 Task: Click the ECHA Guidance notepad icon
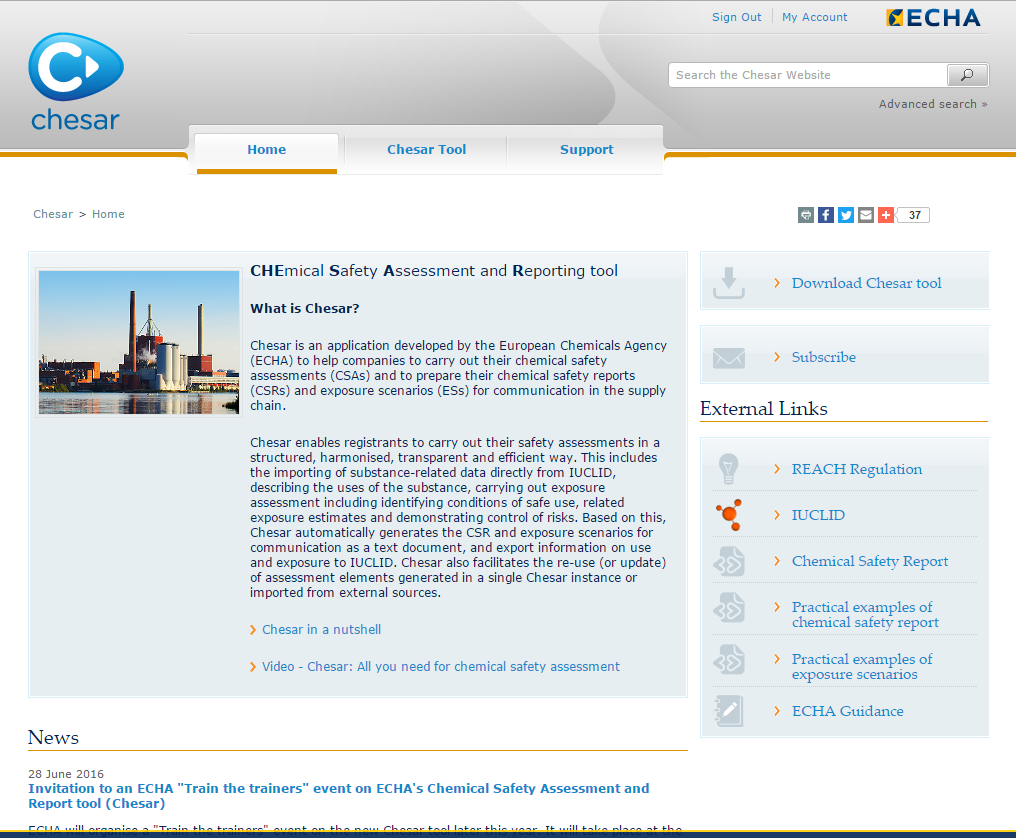point(729,711)
